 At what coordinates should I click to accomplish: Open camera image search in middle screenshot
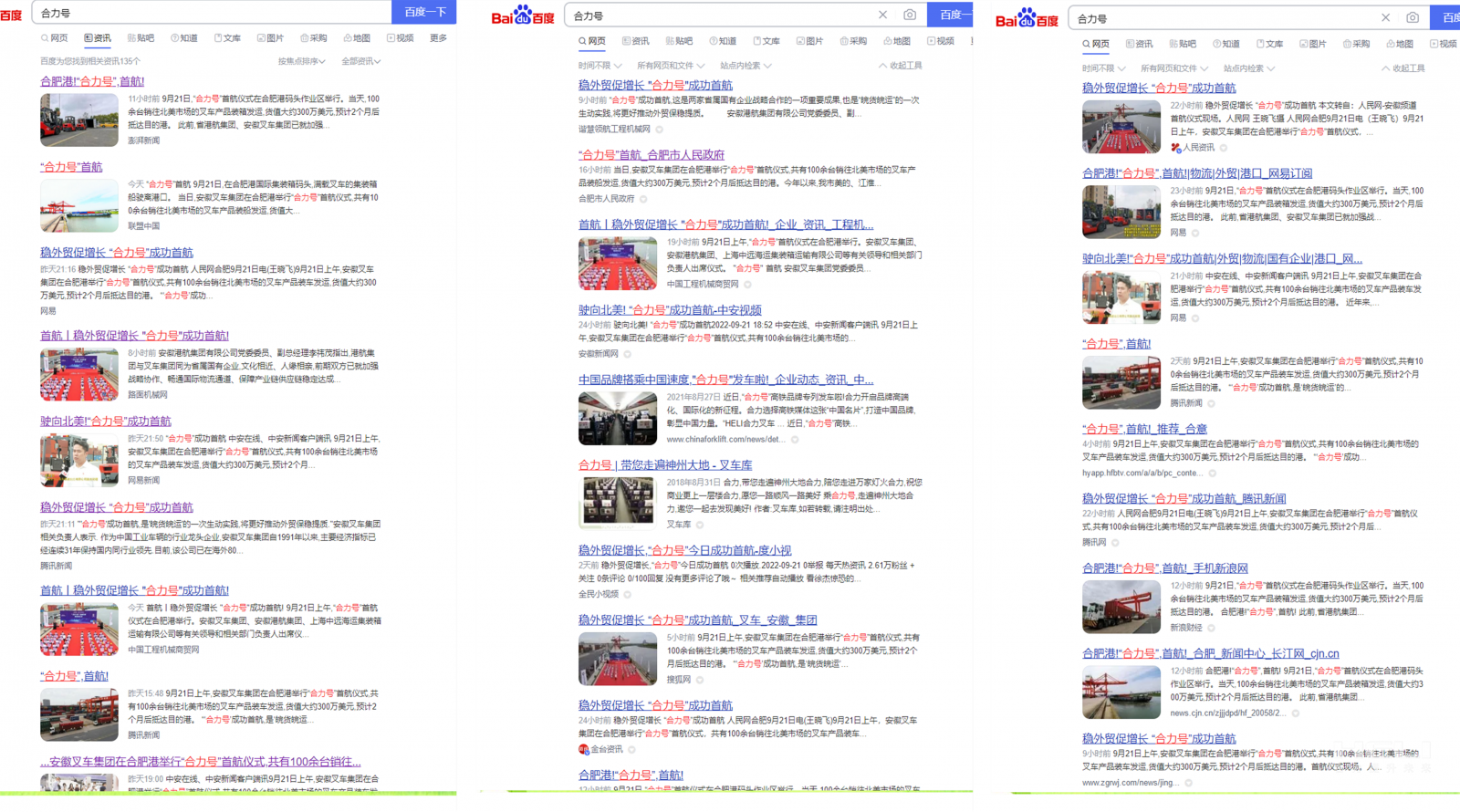click(x=910, y=15)
